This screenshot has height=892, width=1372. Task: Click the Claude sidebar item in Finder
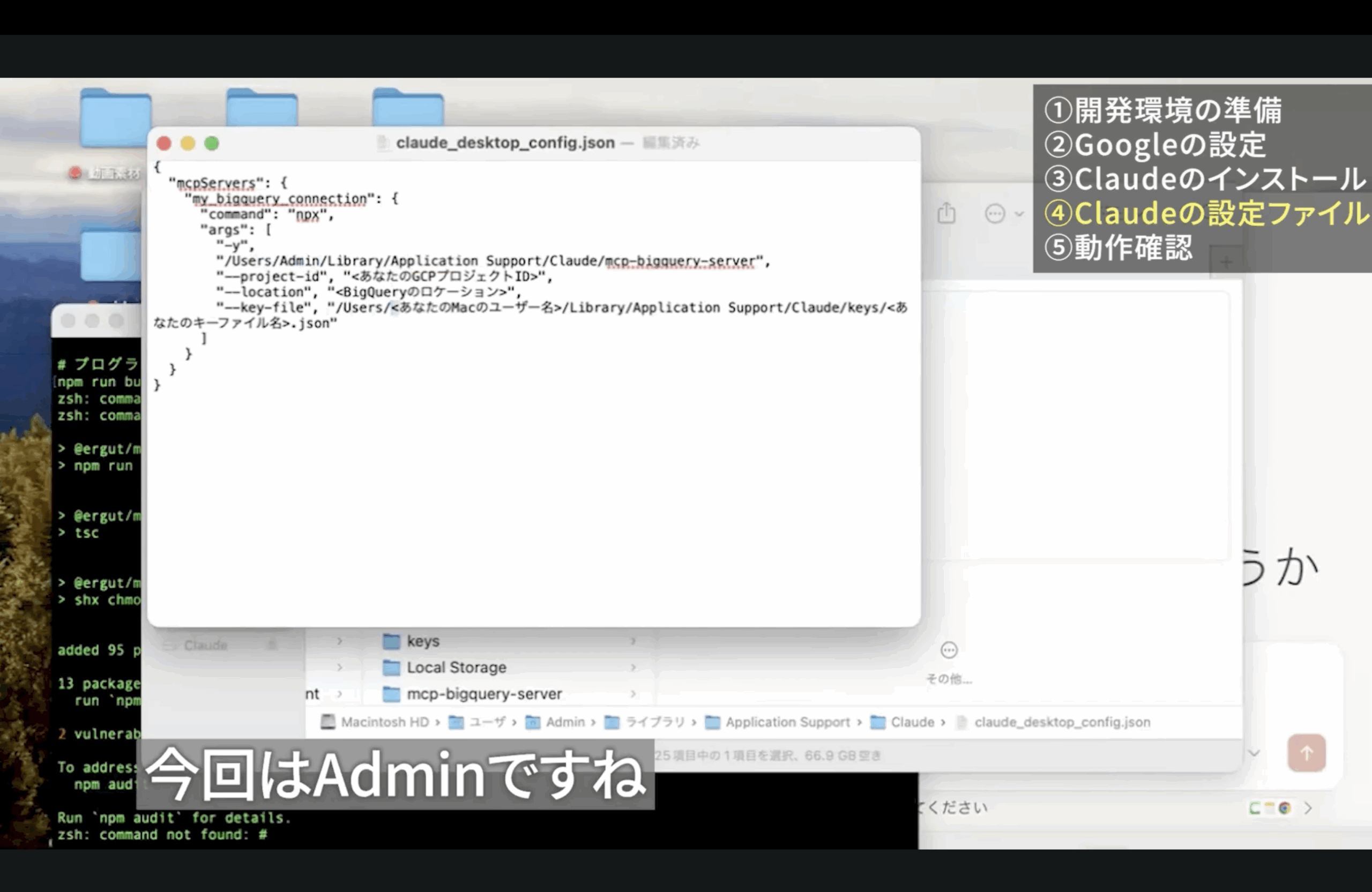click(205, 646)
